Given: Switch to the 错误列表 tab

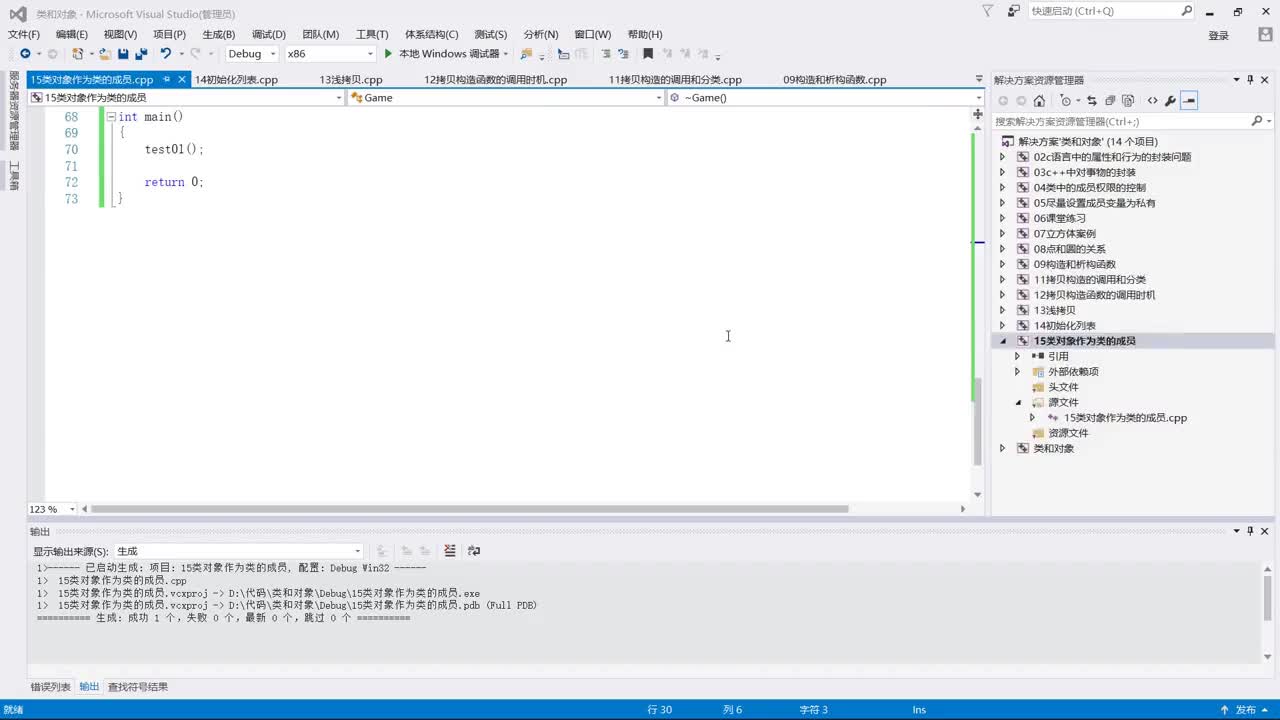Looking at the screenshot, I should click(x=50, y=687).
